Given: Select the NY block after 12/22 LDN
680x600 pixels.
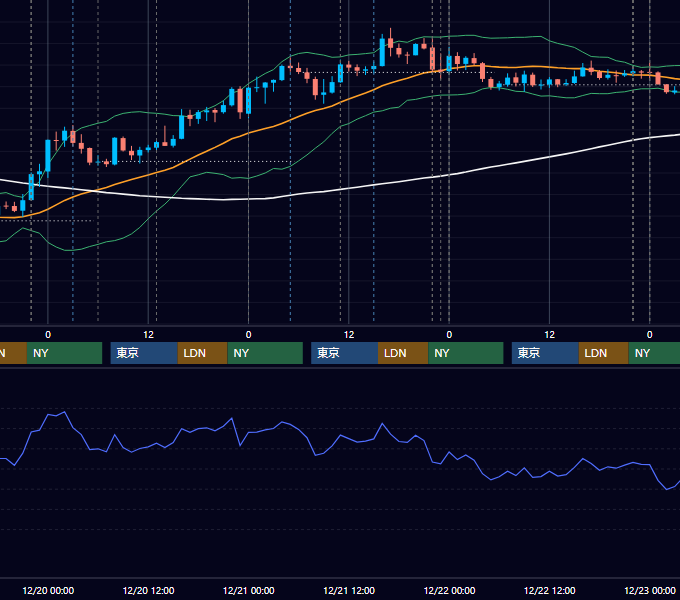Looking at the screenshot, I should click(x=654, y=353).
